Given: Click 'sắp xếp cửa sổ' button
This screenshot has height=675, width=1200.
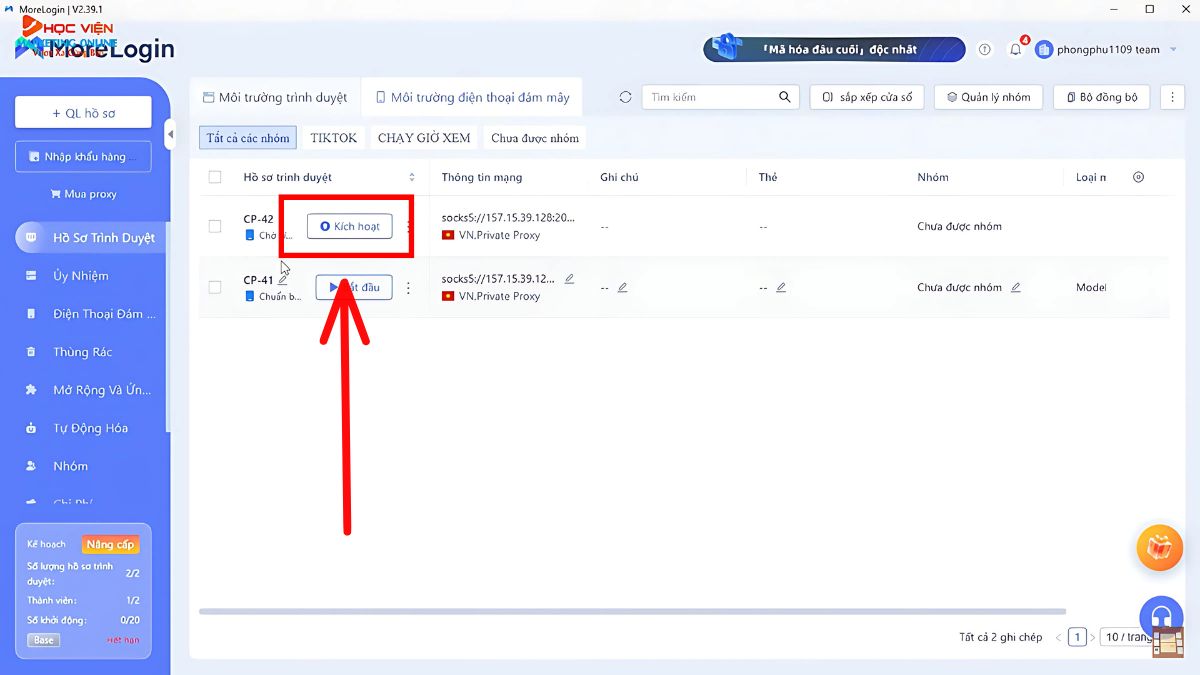Looking at the screenshot, I should 867,97.
